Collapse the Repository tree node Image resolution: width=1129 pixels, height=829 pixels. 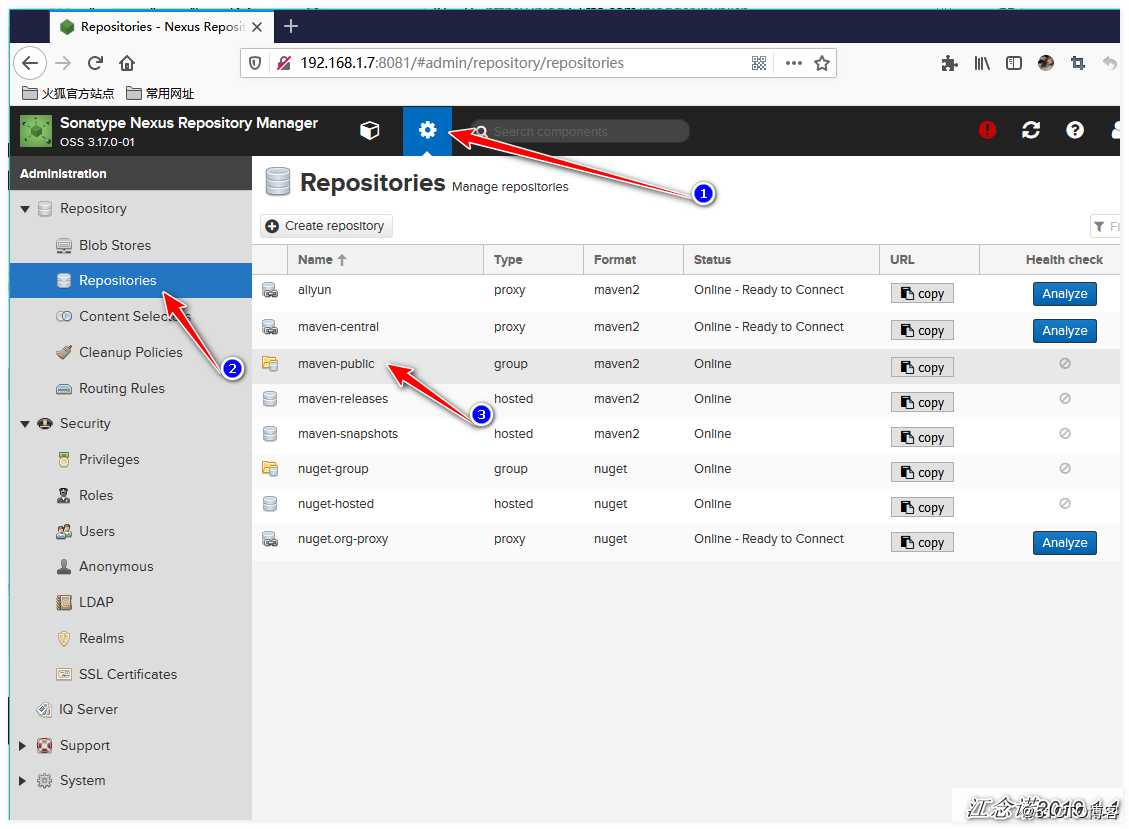[24, 209]
